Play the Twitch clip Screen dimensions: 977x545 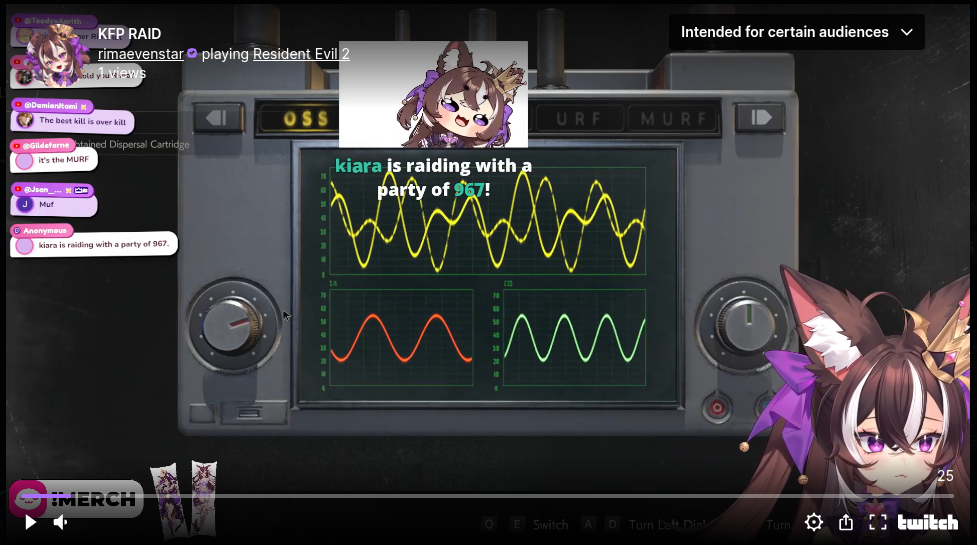30,522
